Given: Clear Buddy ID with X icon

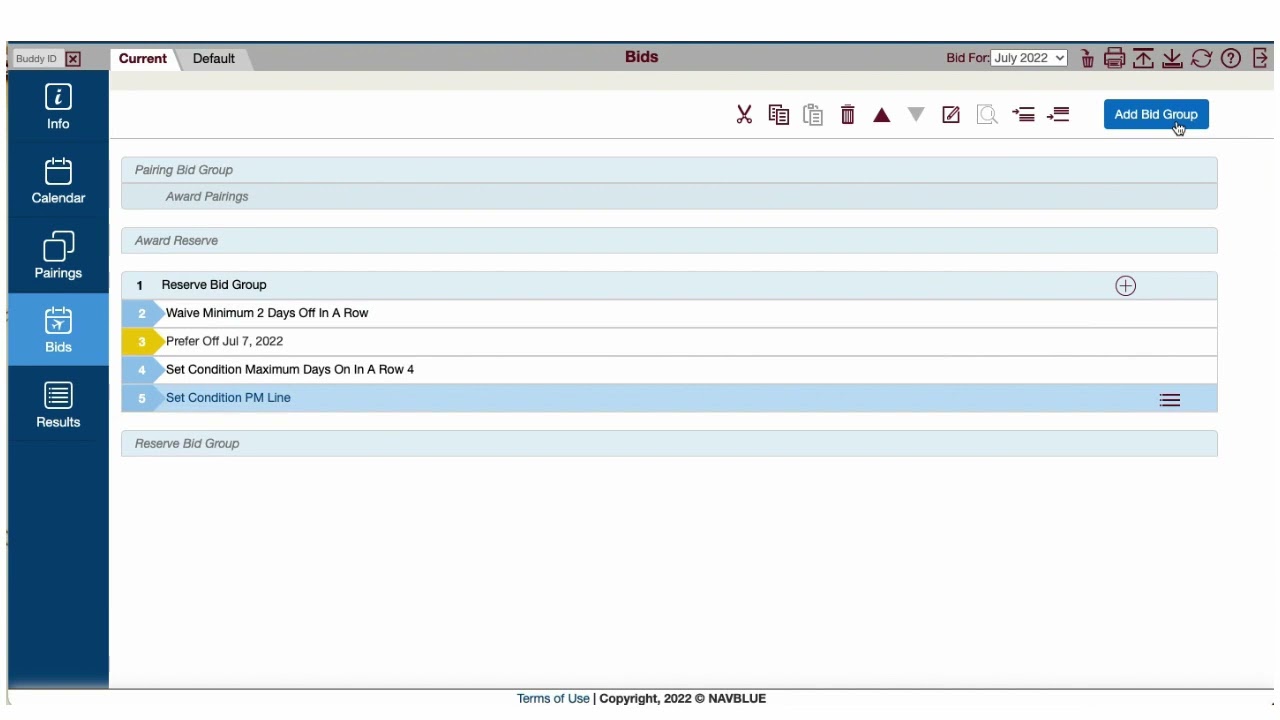Looking at the screenshot, I should point(73,59).
